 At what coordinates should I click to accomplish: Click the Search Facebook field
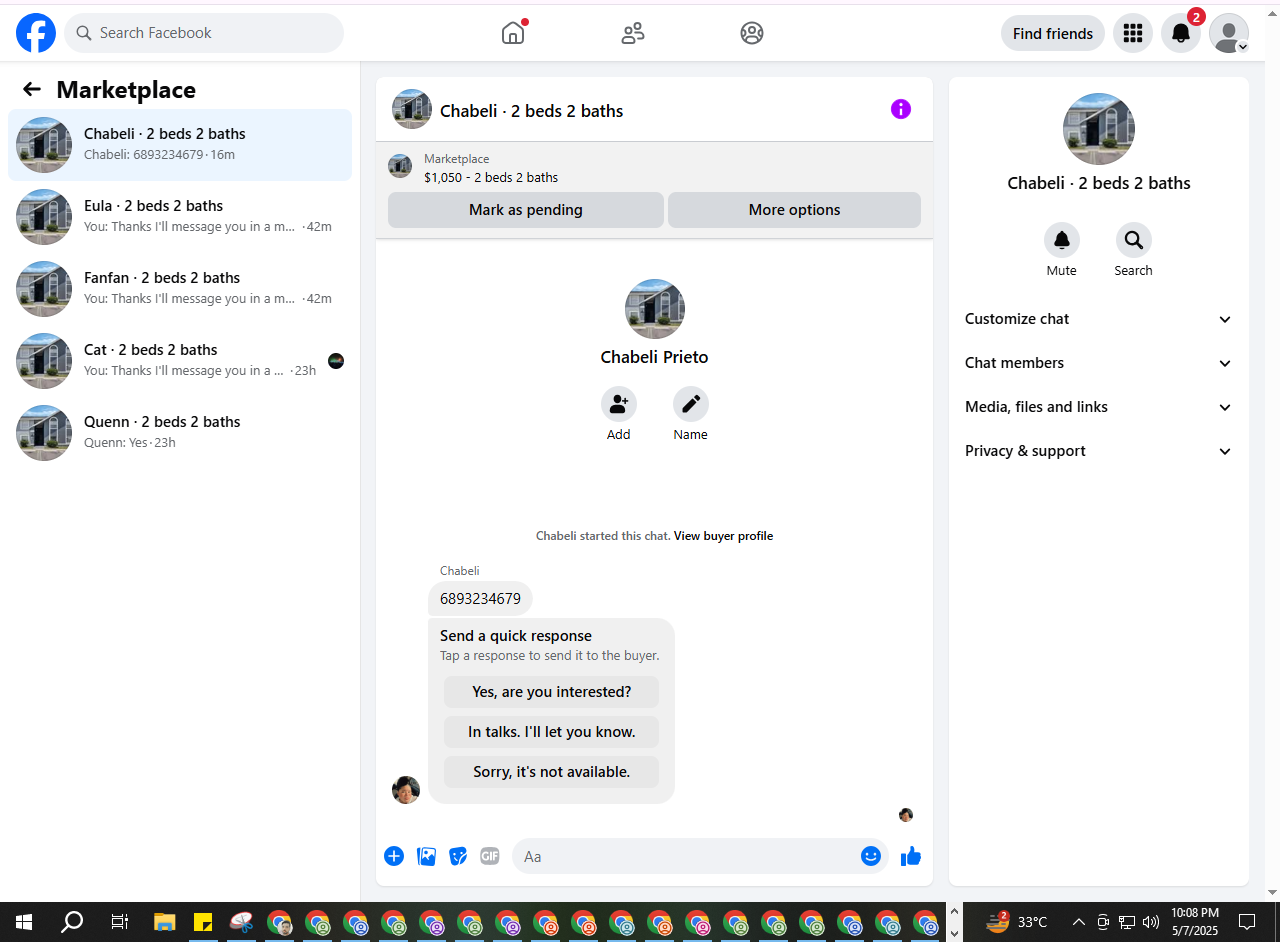[204, 33]
